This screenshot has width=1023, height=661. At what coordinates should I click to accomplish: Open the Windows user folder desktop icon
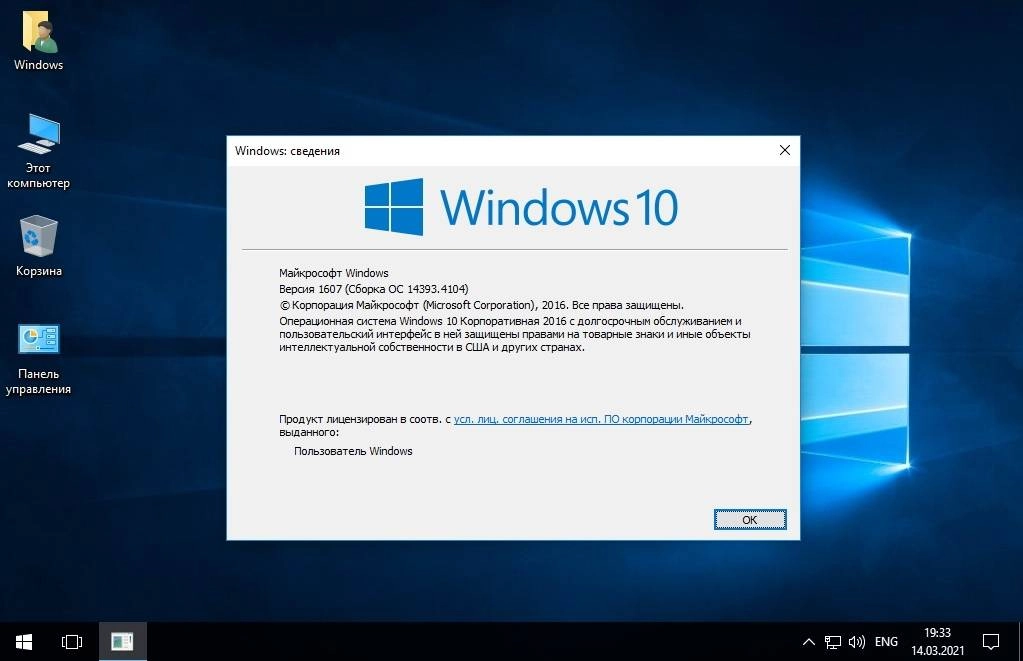(x=38, y=40)
